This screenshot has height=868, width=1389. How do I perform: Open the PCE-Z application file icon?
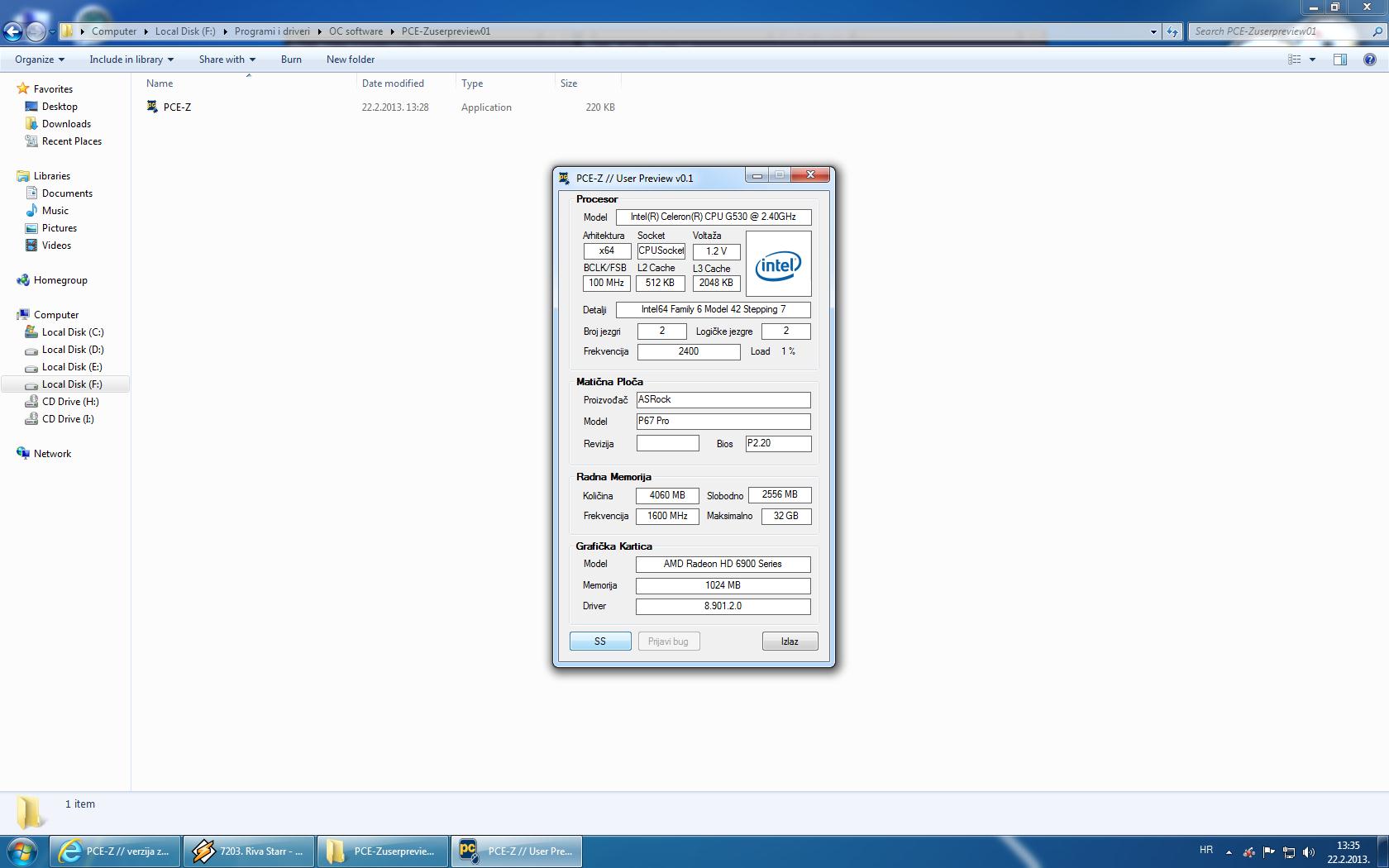tap(152, 107)
